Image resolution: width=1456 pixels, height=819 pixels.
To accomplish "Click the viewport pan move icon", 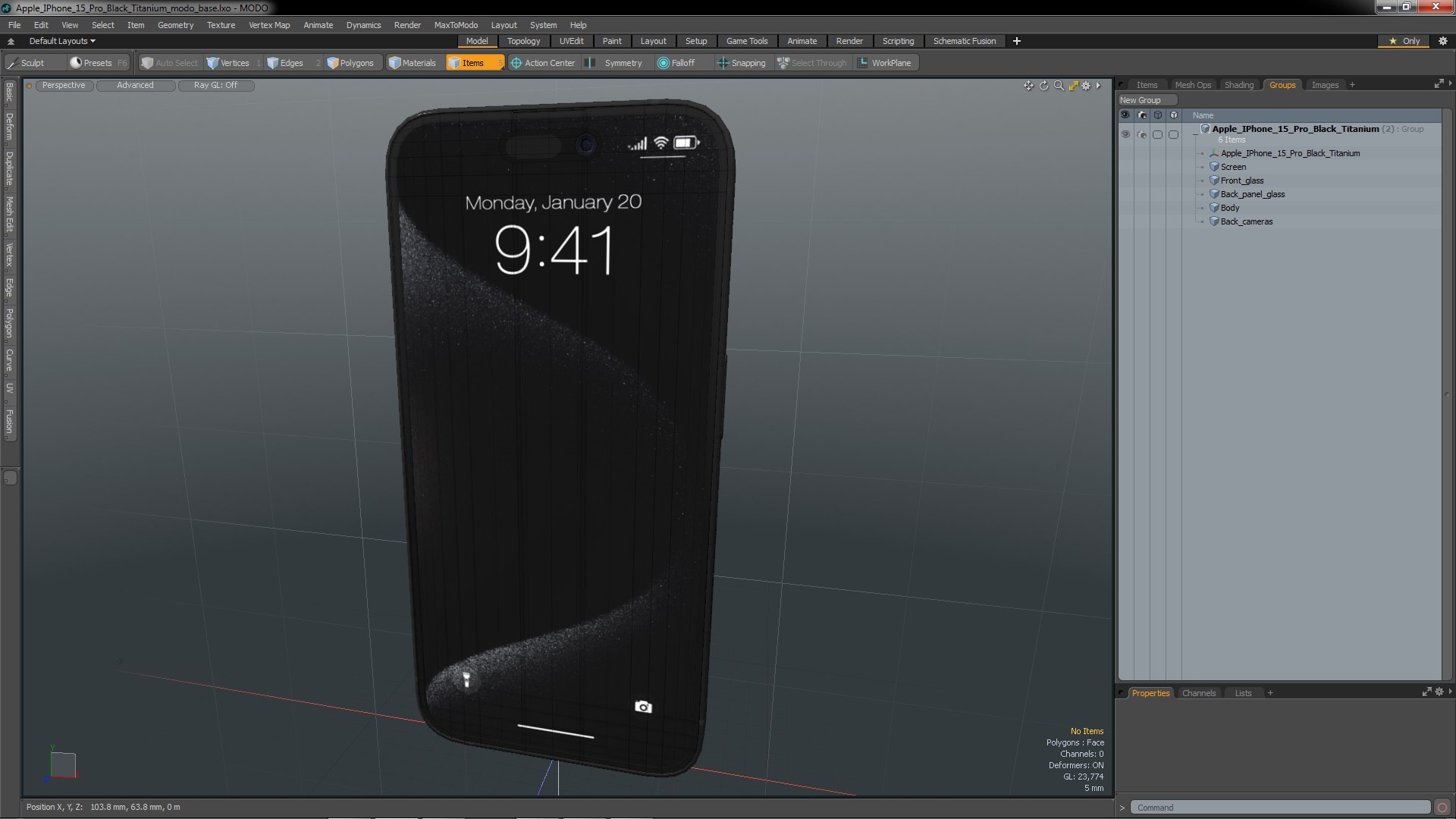I will coord(1028,86).
